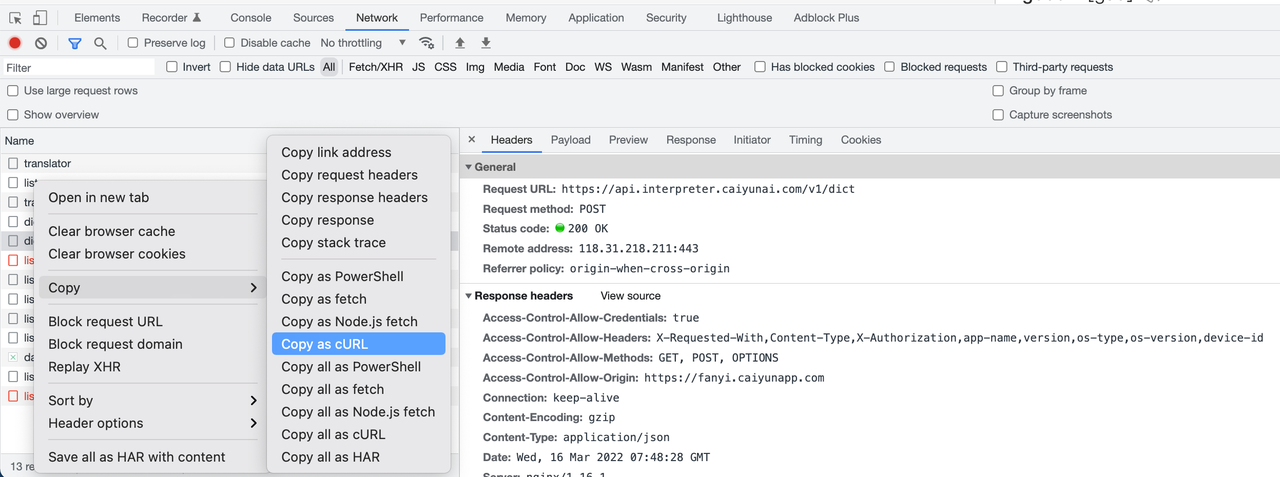Check the Disable cache option

(230, 43)
